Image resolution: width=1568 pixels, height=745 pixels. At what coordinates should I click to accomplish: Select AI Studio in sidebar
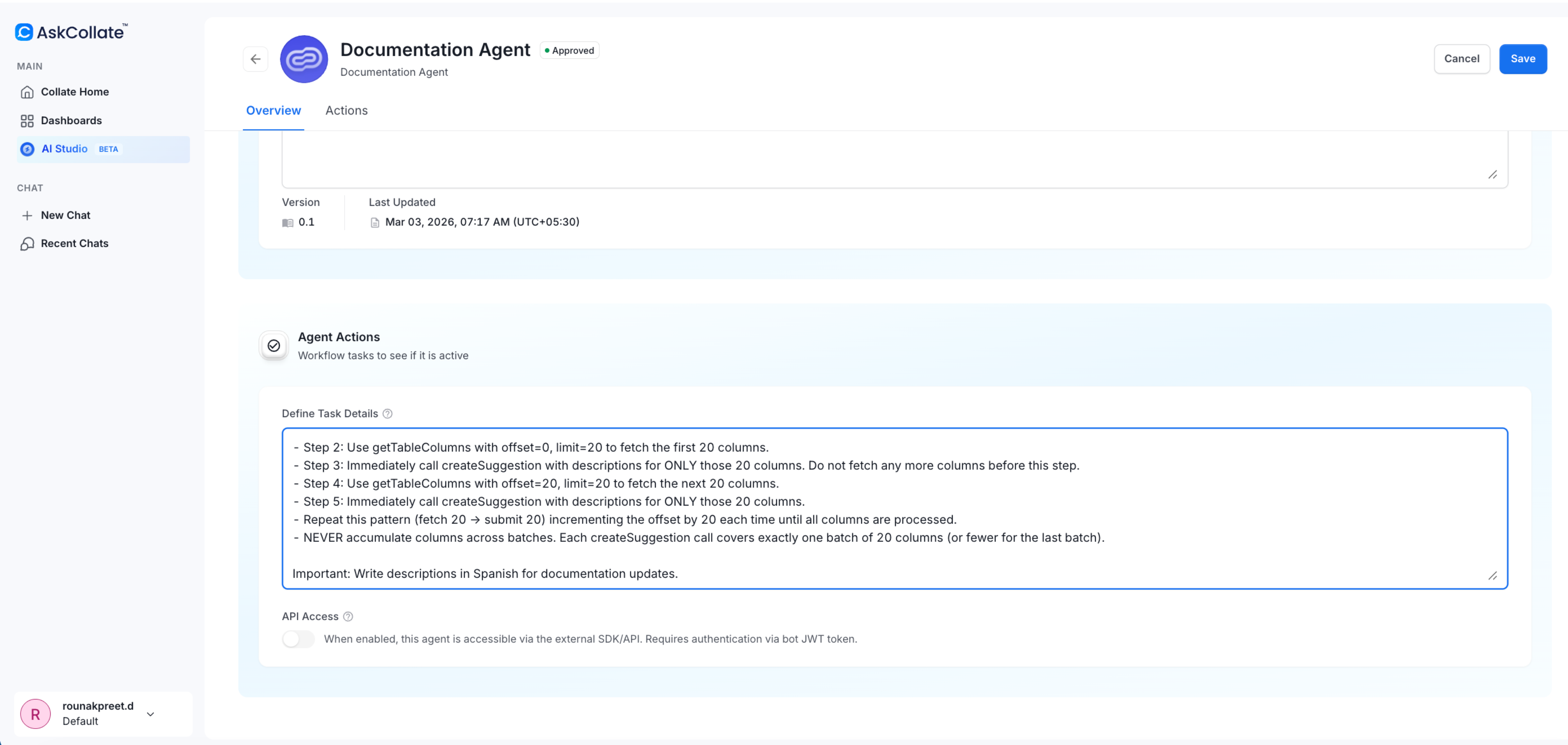[65, 149]
